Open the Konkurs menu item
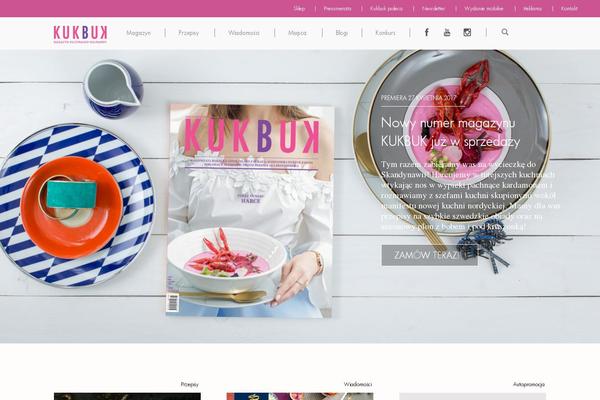600x400 pixels. tap(385, 33)
